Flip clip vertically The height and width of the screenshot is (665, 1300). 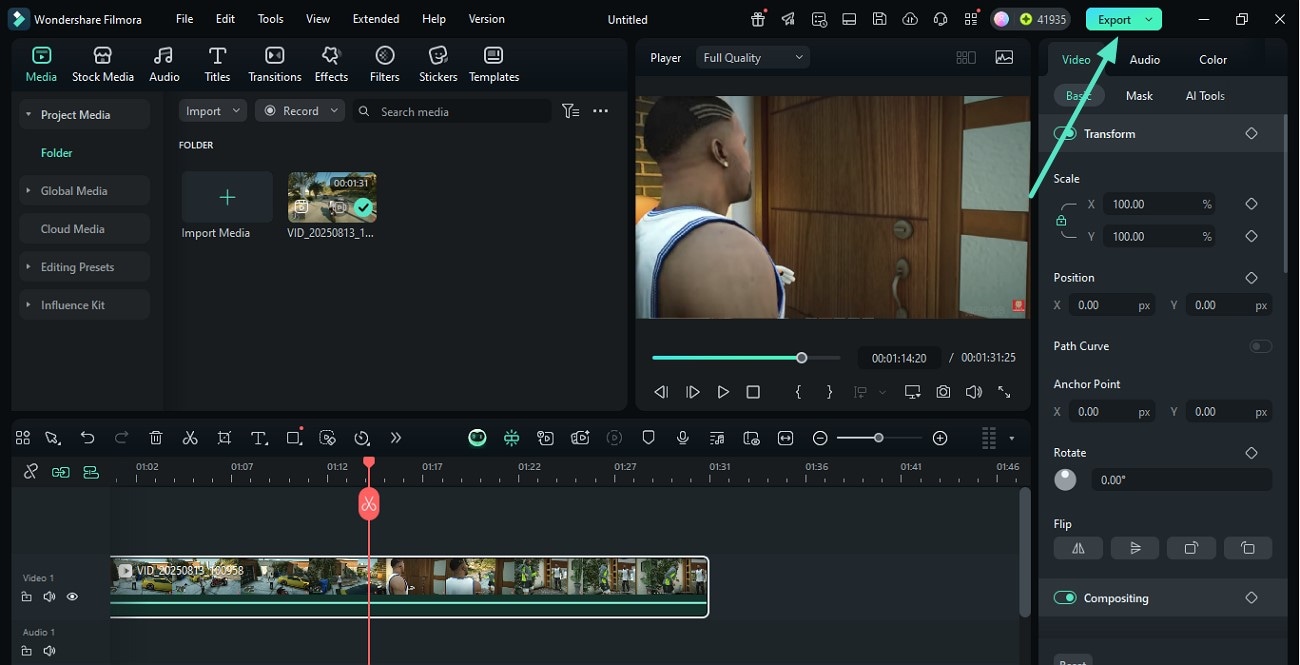pos(1135,548)
